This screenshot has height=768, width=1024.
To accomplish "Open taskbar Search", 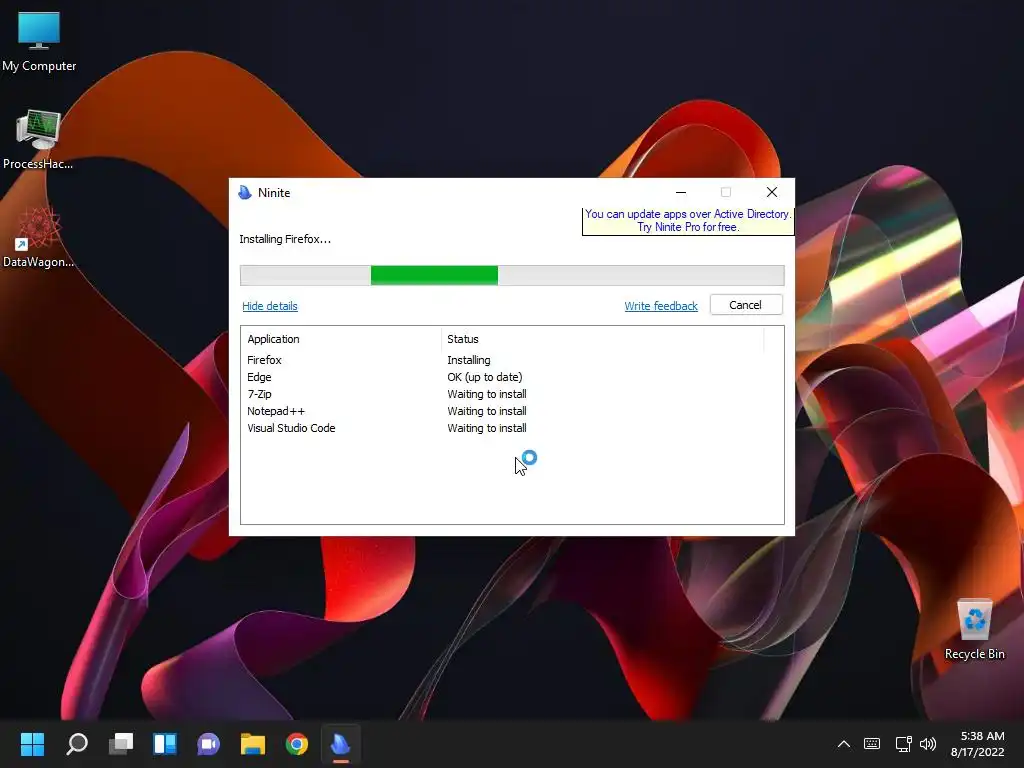I will pos(77,744).
